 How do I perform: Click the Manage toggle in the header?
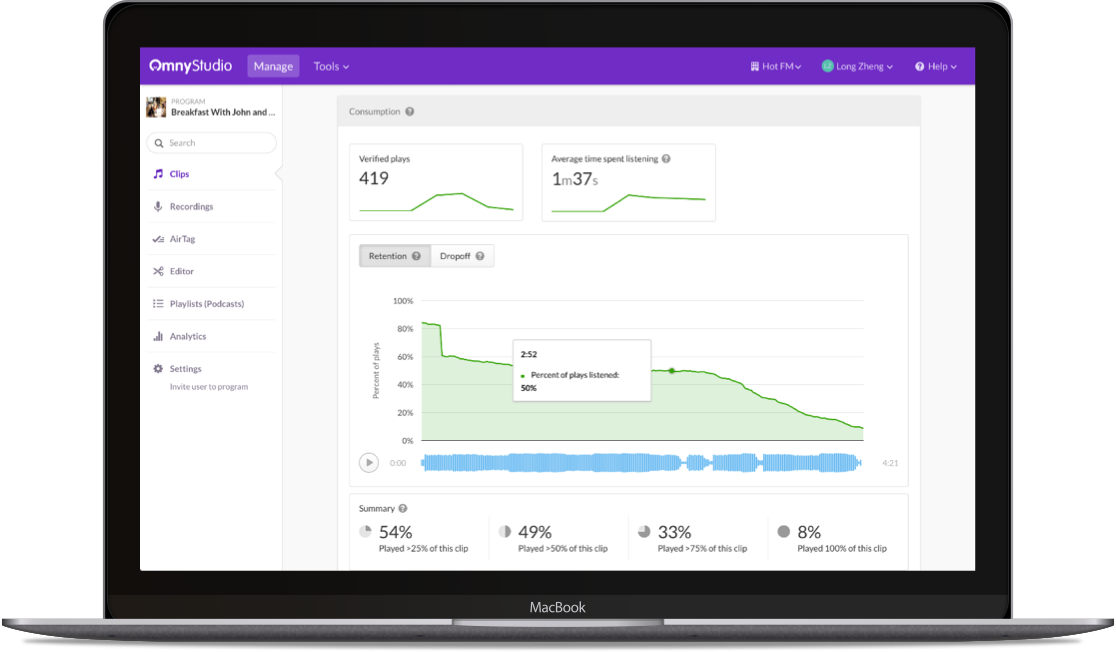pyautogui.click(x=273, y=65)
